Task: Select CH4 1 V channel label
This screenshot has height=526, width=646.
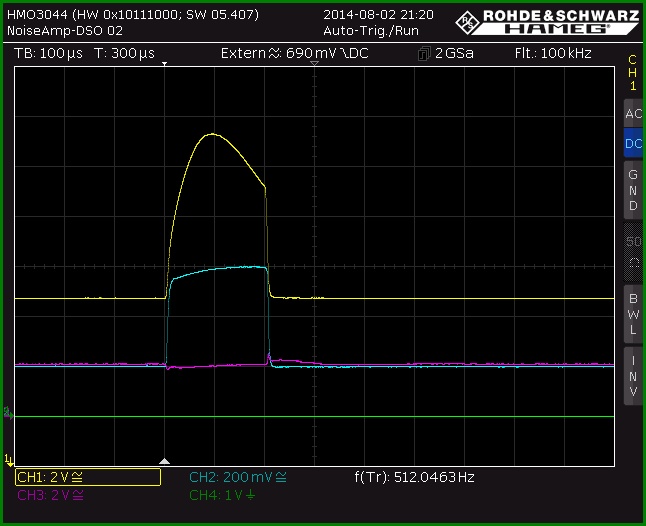Action: coord(222,495)
